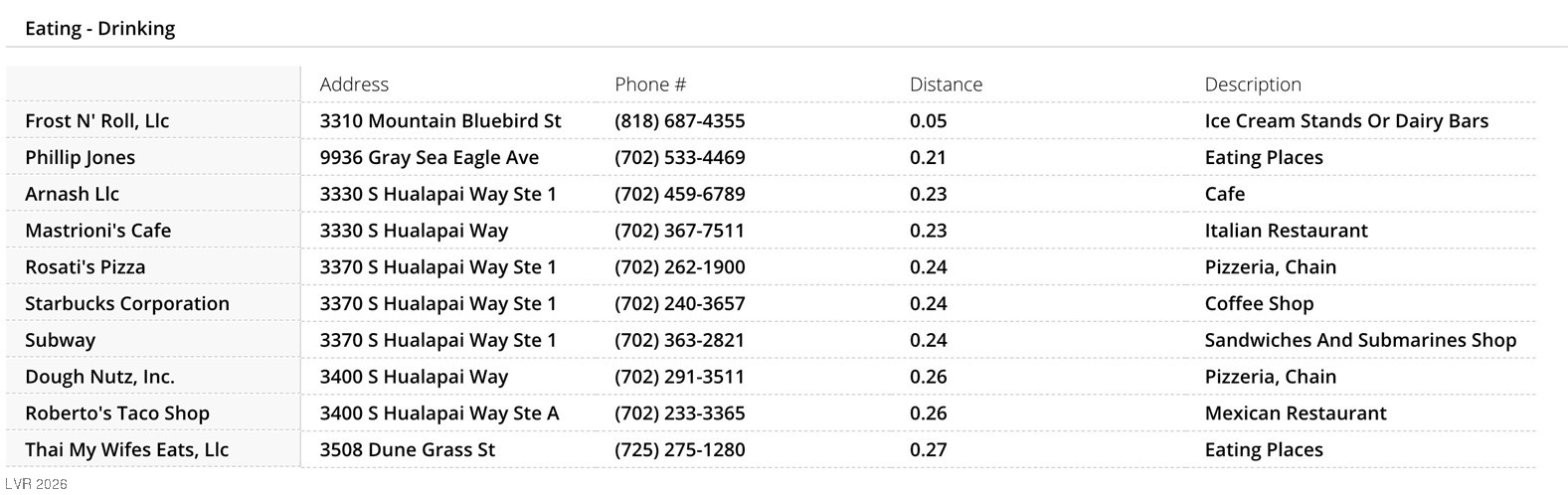Click the Description column header
Screen dimensions: 1568x495
point(1252,84)
